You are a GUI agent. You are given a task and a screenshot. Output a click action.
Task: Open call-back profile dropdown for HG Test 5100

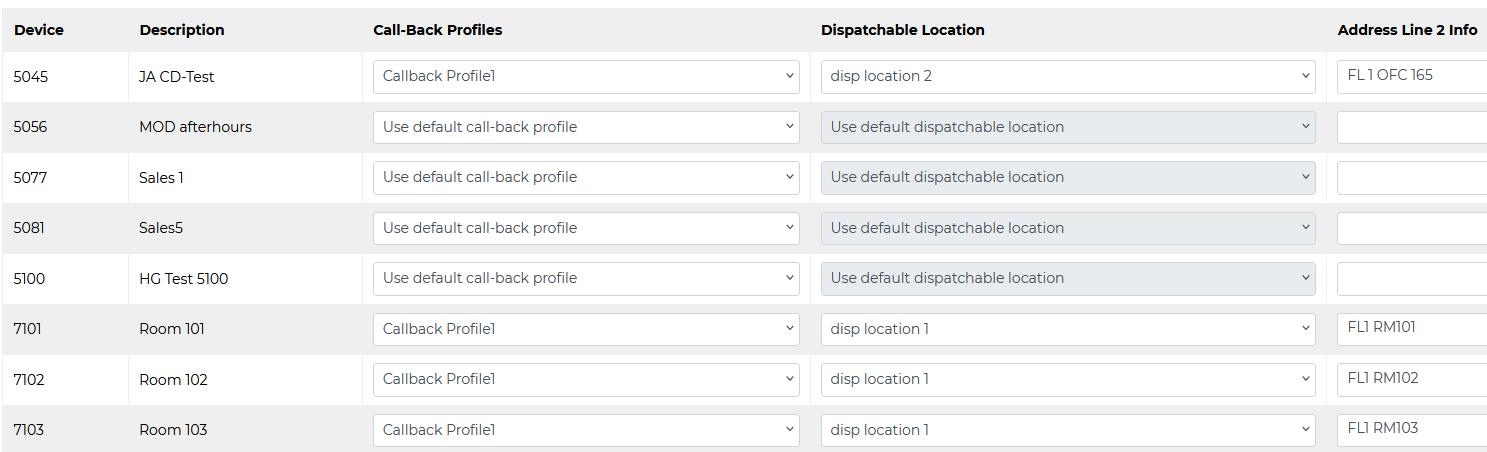(586, 278)
